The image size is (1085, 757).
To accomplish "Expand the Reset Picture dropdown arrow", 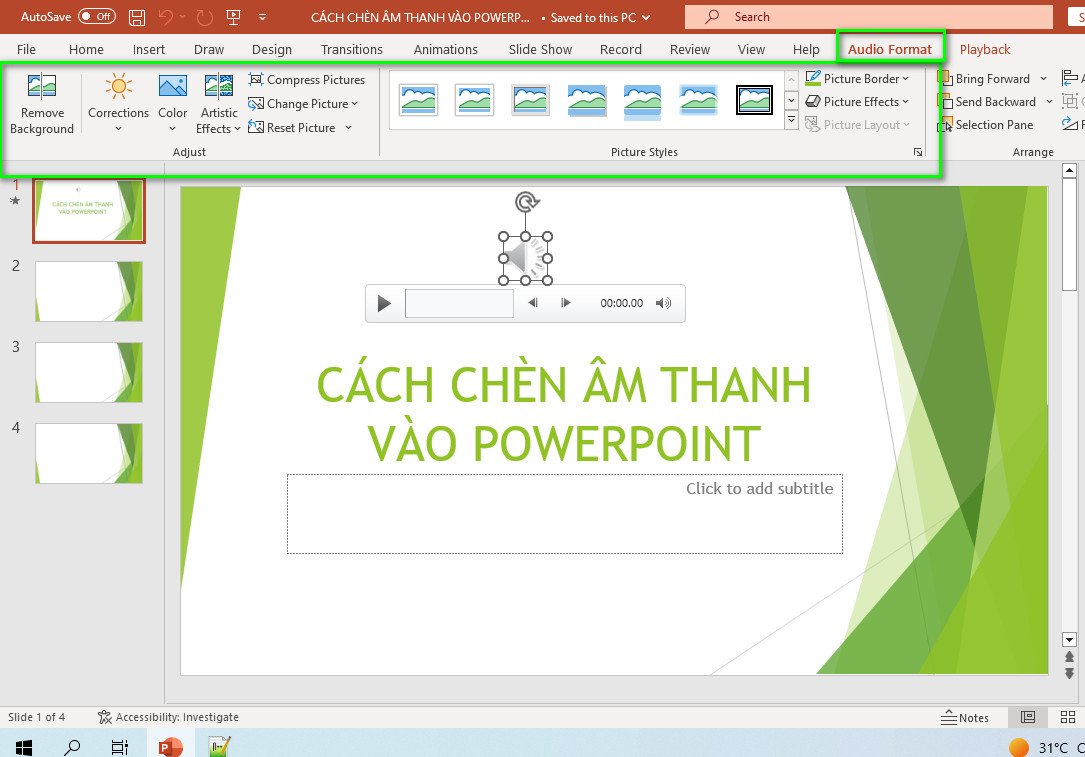I will [348, 127].
